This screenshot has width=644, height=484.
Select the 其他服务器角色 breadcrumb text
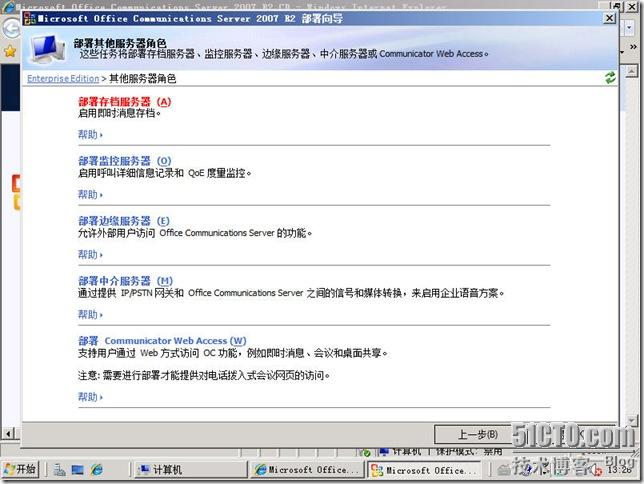(x=143, y=78)
